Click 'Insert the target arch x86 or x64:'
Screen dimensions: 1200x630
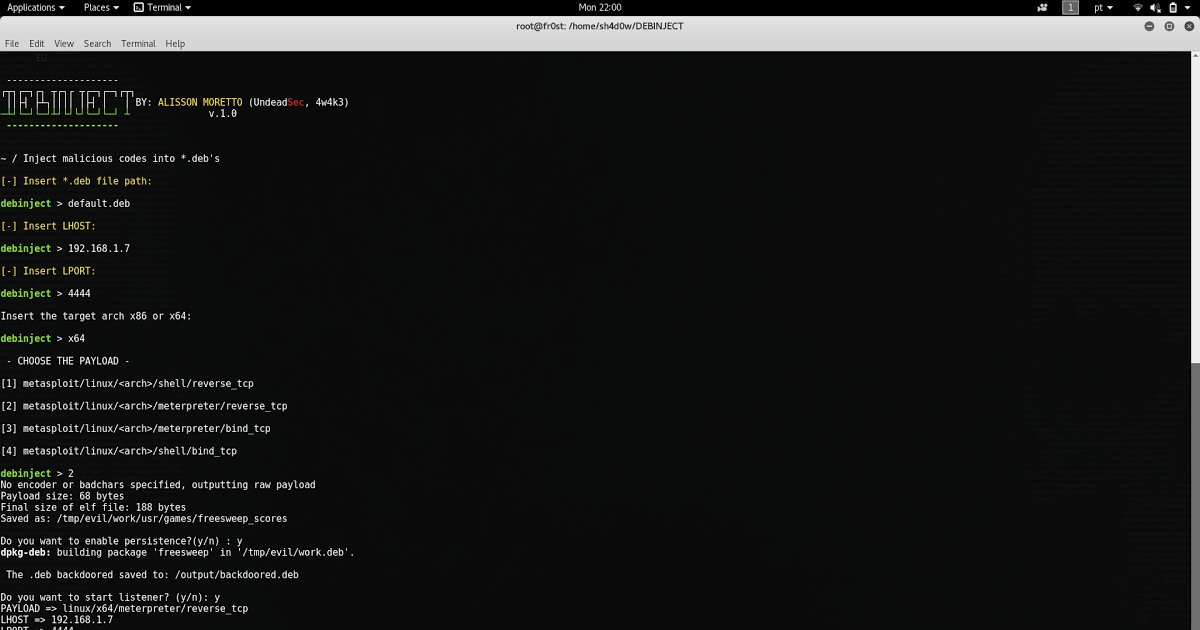point(96,316)
